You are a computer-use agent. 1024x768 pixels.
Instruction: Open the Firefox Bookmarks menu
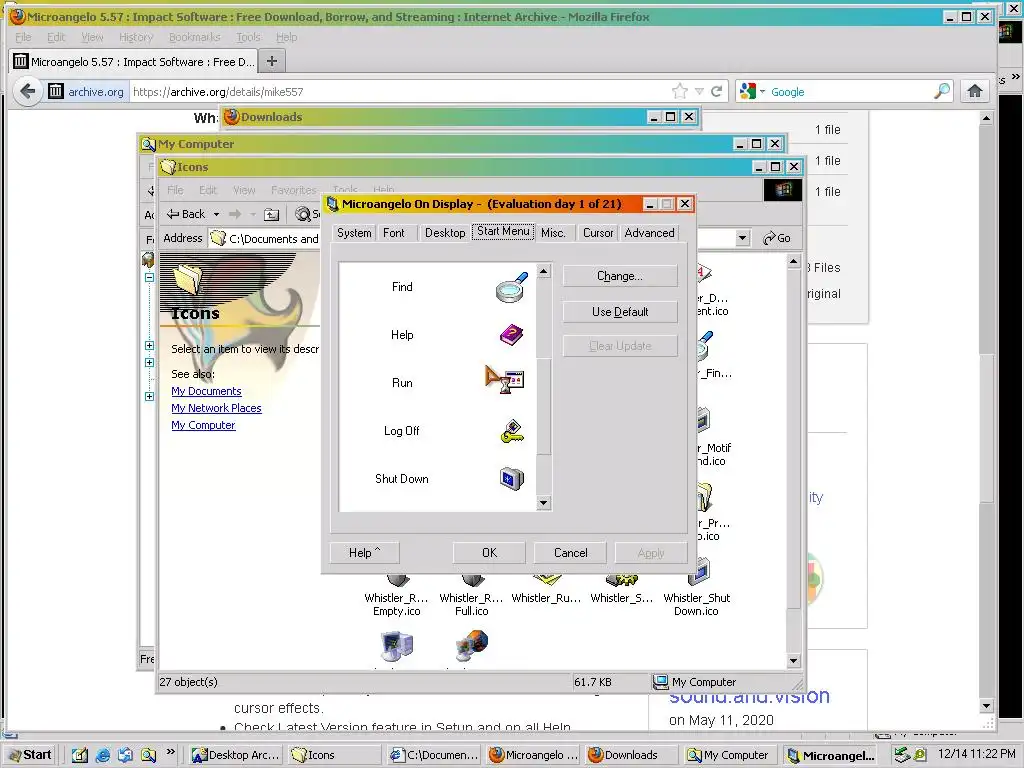(195, 37)
